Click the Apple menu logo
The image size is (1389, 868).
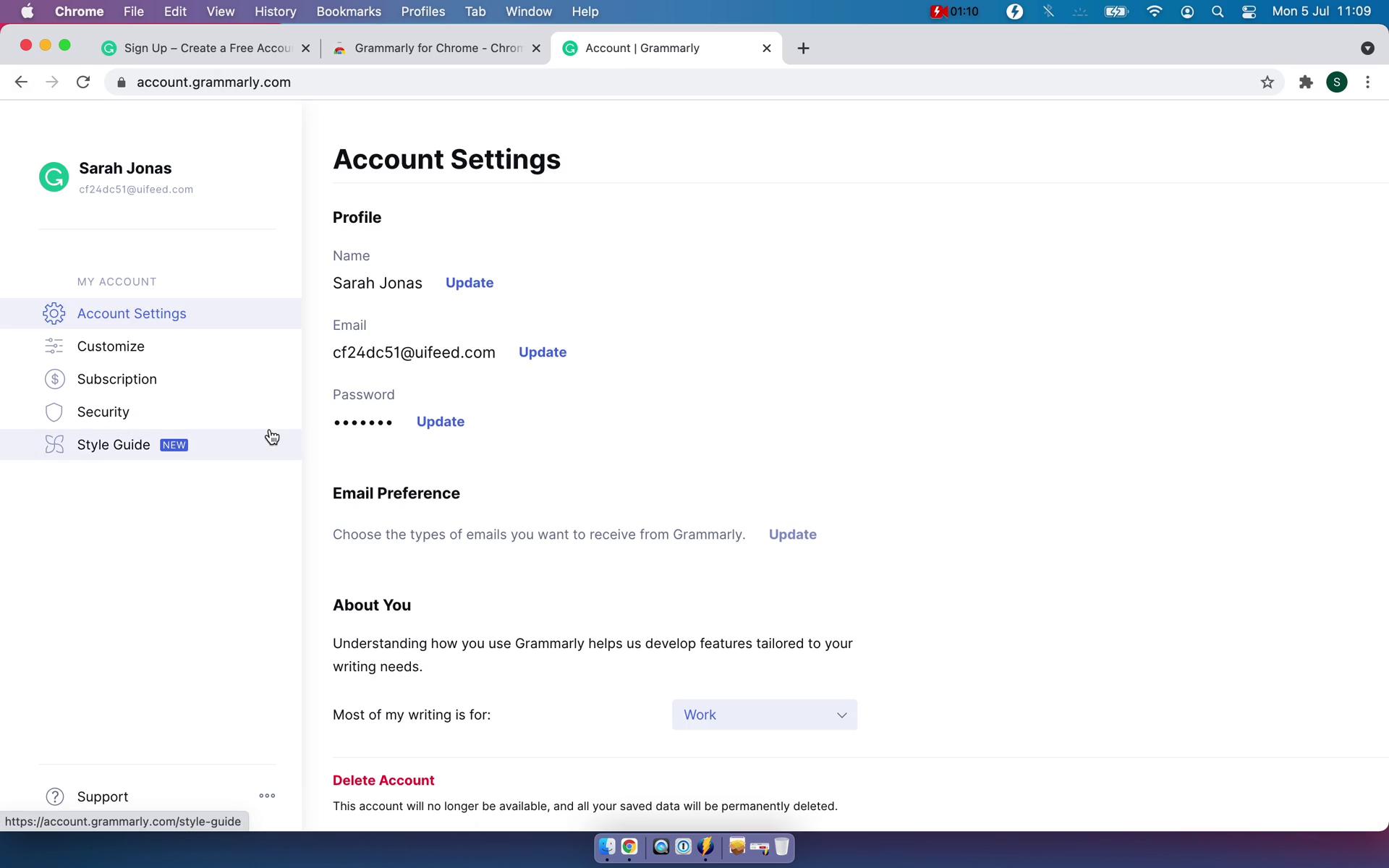coord(27,12)
